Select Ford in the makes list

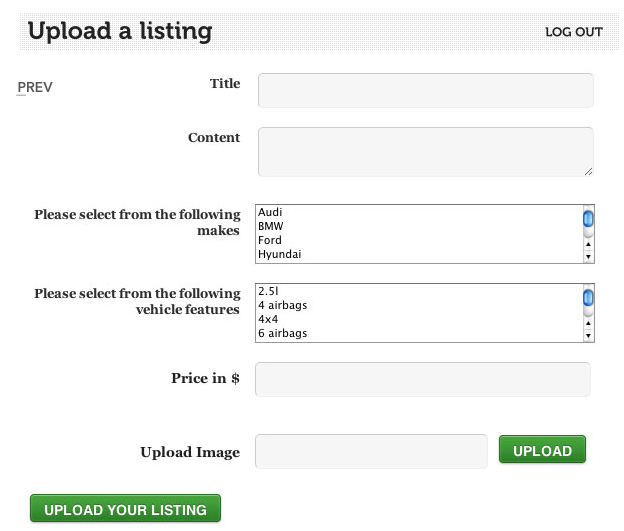(270, 240)
